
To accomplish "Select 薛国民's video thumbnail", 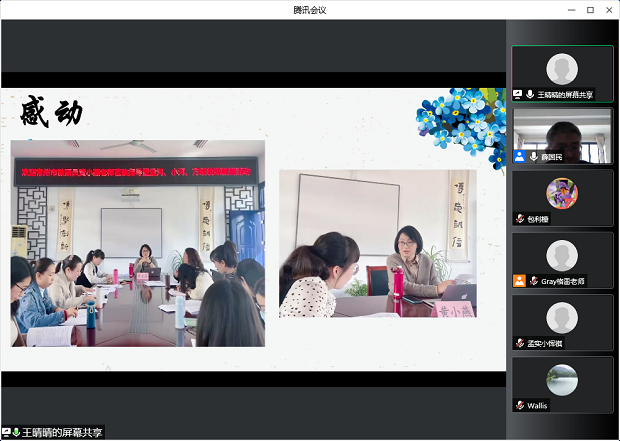I will click(562, 132).
